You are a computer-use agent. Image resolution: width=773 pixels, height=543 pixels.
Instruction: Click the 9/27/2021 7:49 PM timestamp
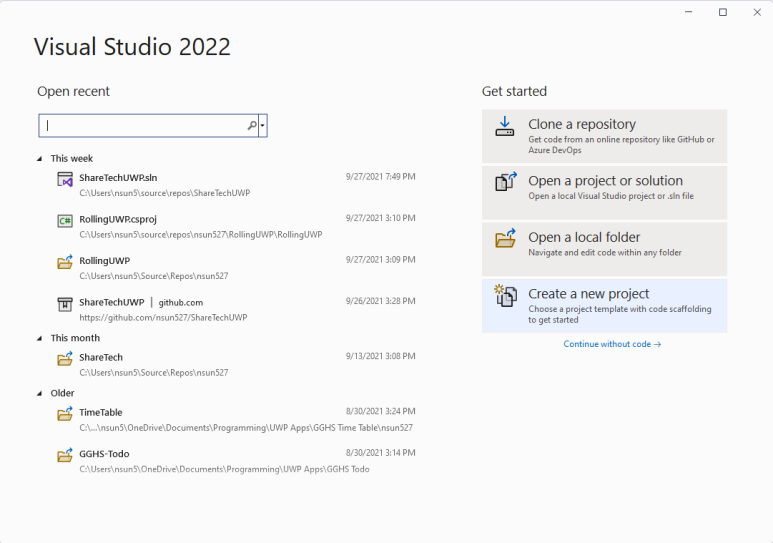click(x=381, y=177)
